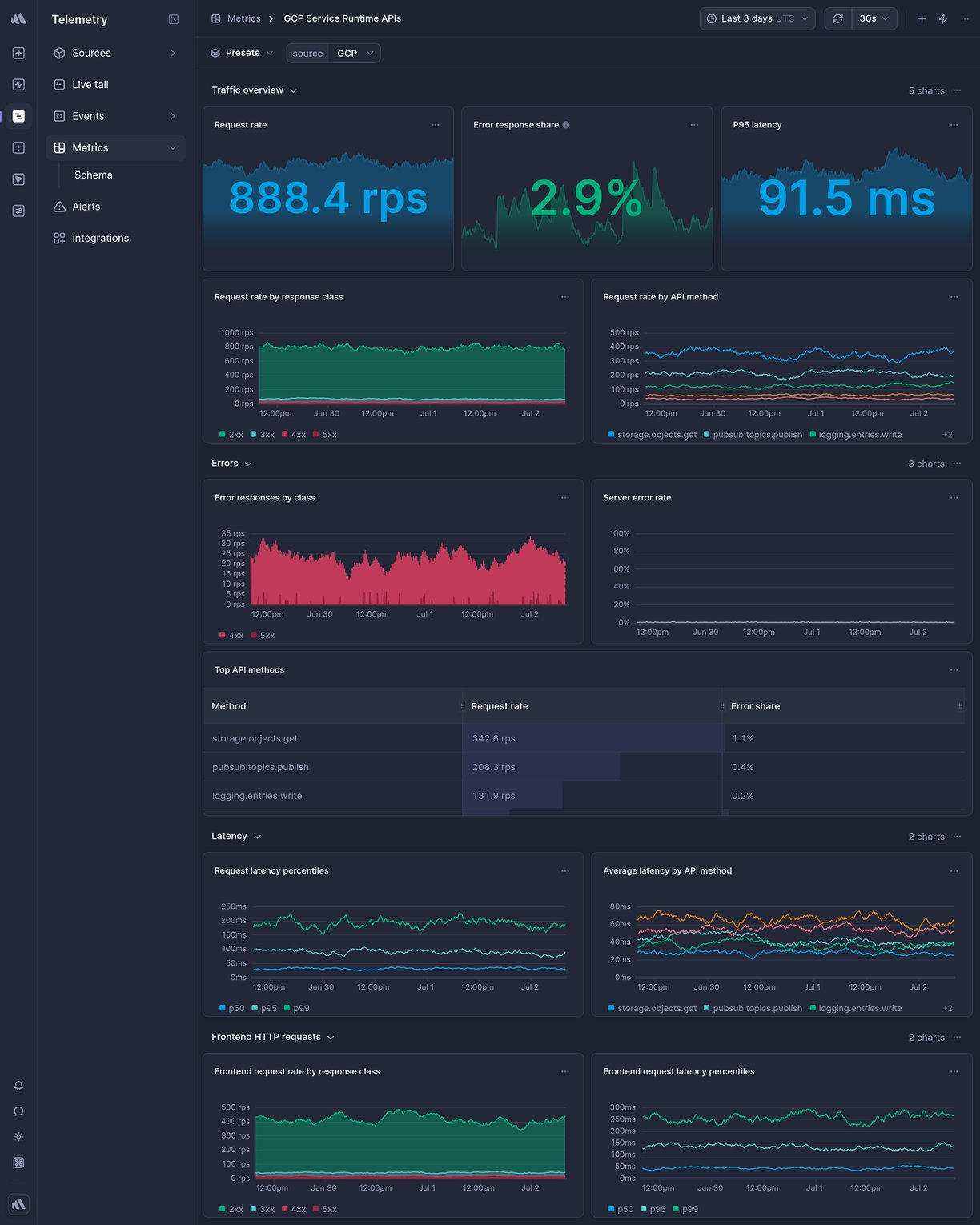Open Alerts in the sidebar
The height and width of the screenshot is (1225, 980).
tap(115, 207)
